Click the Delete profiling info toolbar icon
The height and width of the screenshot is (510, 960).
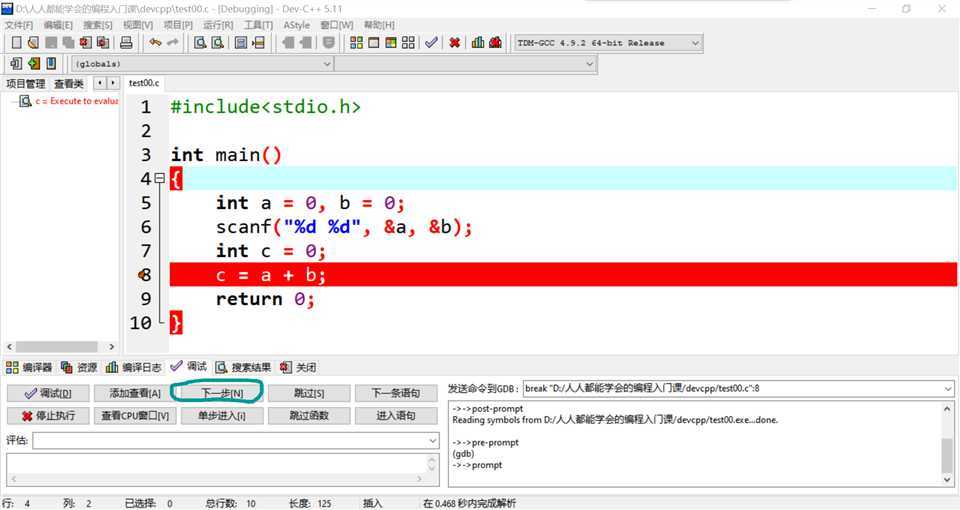(x=495, y=42)
